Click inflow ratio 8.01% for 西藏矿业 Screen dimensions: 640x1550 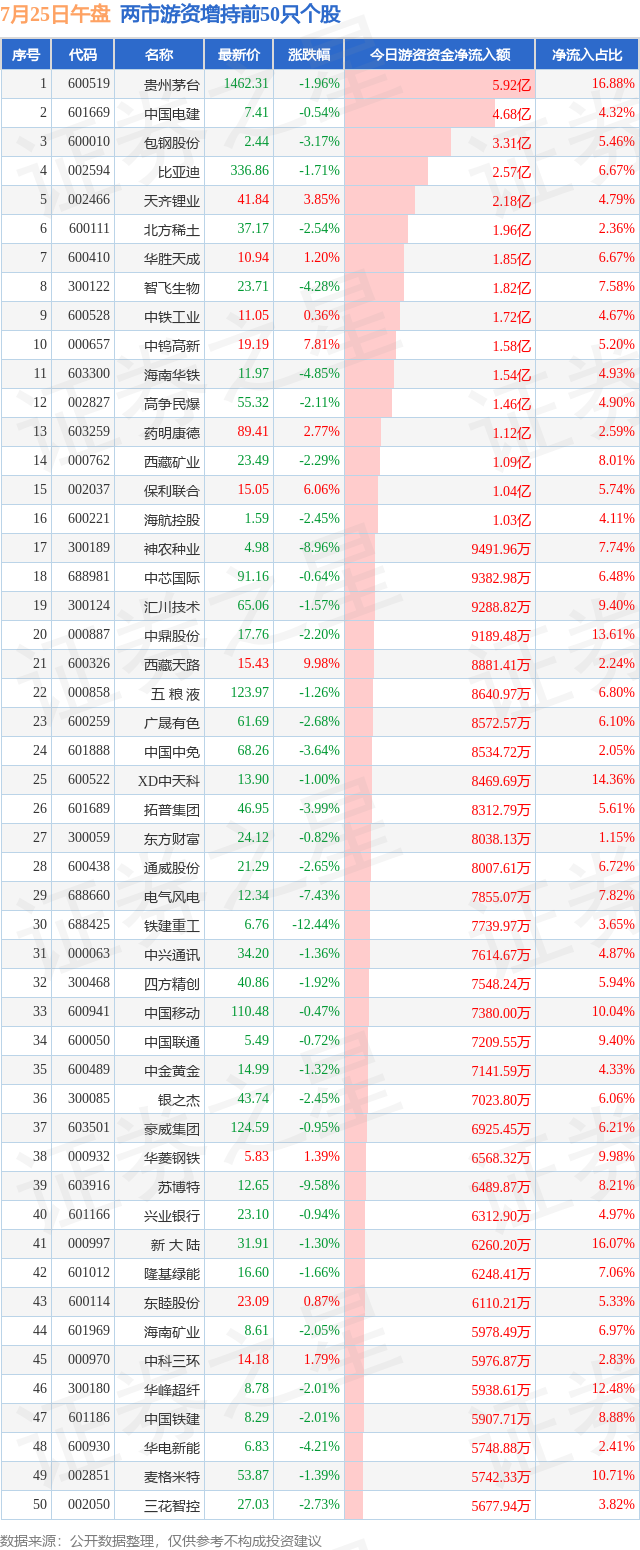(616, 461)
